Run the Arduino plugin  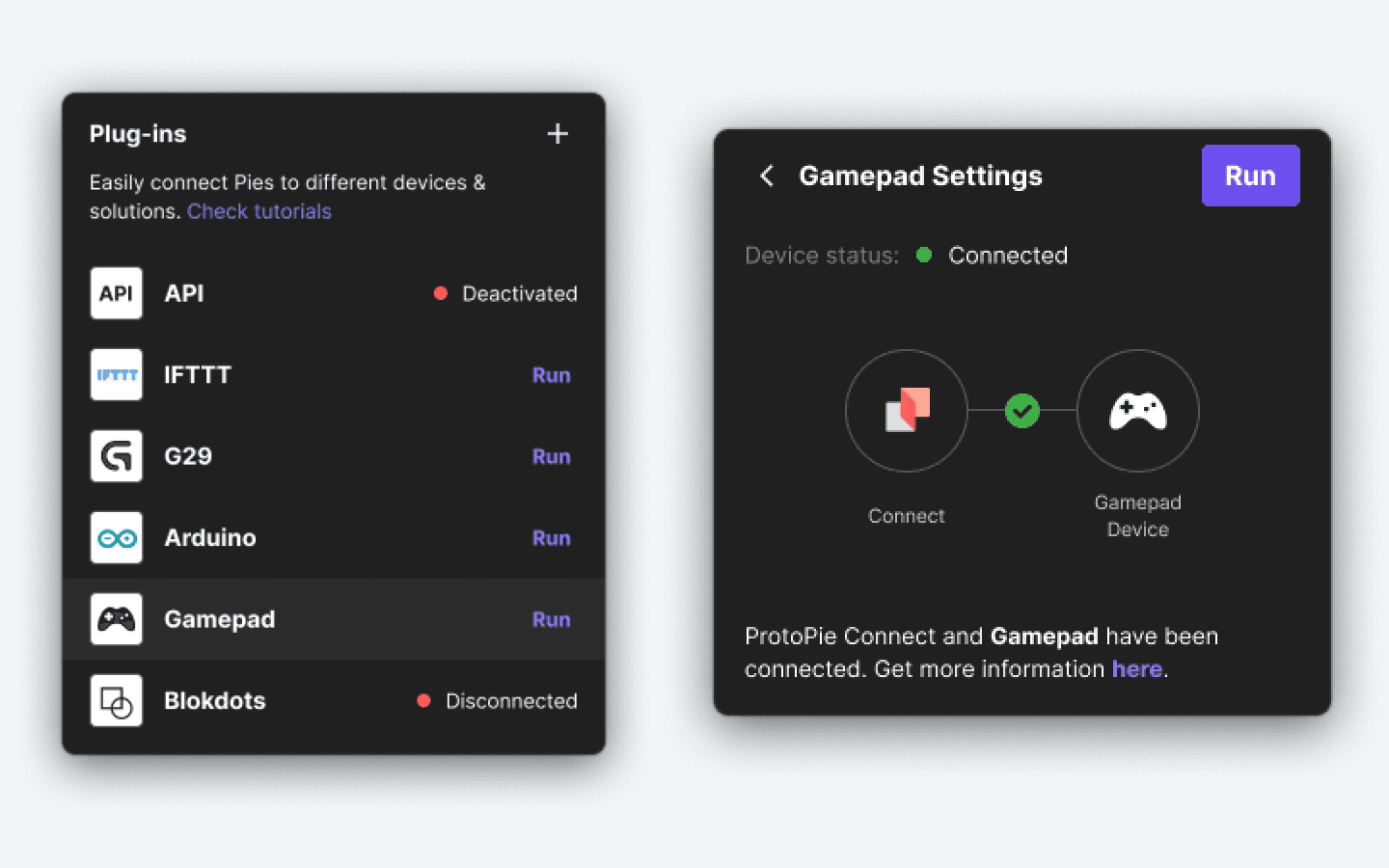click(x=551, y=537)
